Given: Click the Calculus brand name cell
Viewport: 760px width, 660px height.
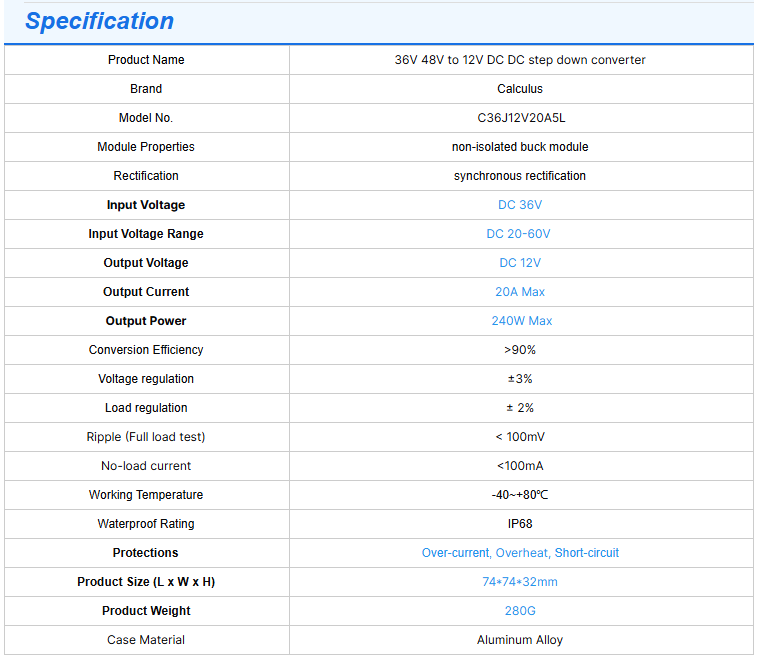Looking at the screenshot, I should [520, 89].
